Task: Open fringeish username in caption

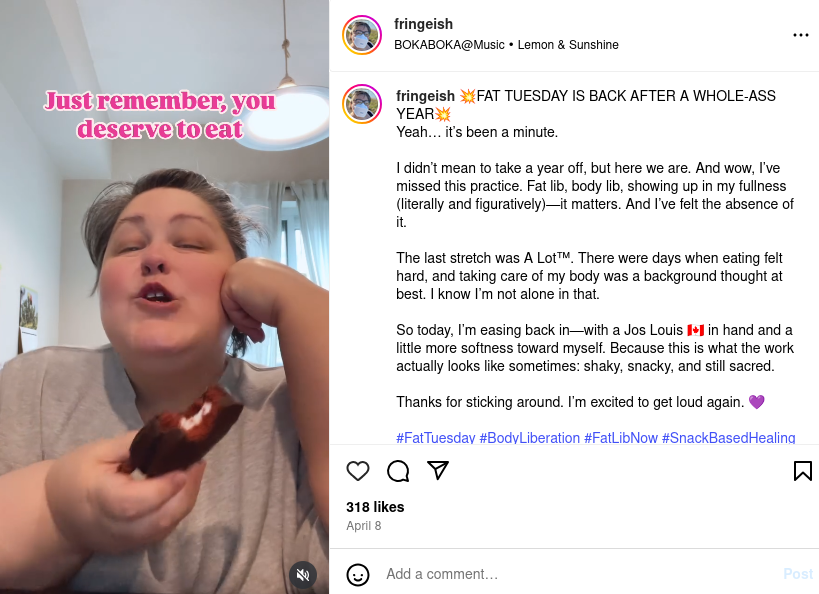Action: (x=425, y=96)
